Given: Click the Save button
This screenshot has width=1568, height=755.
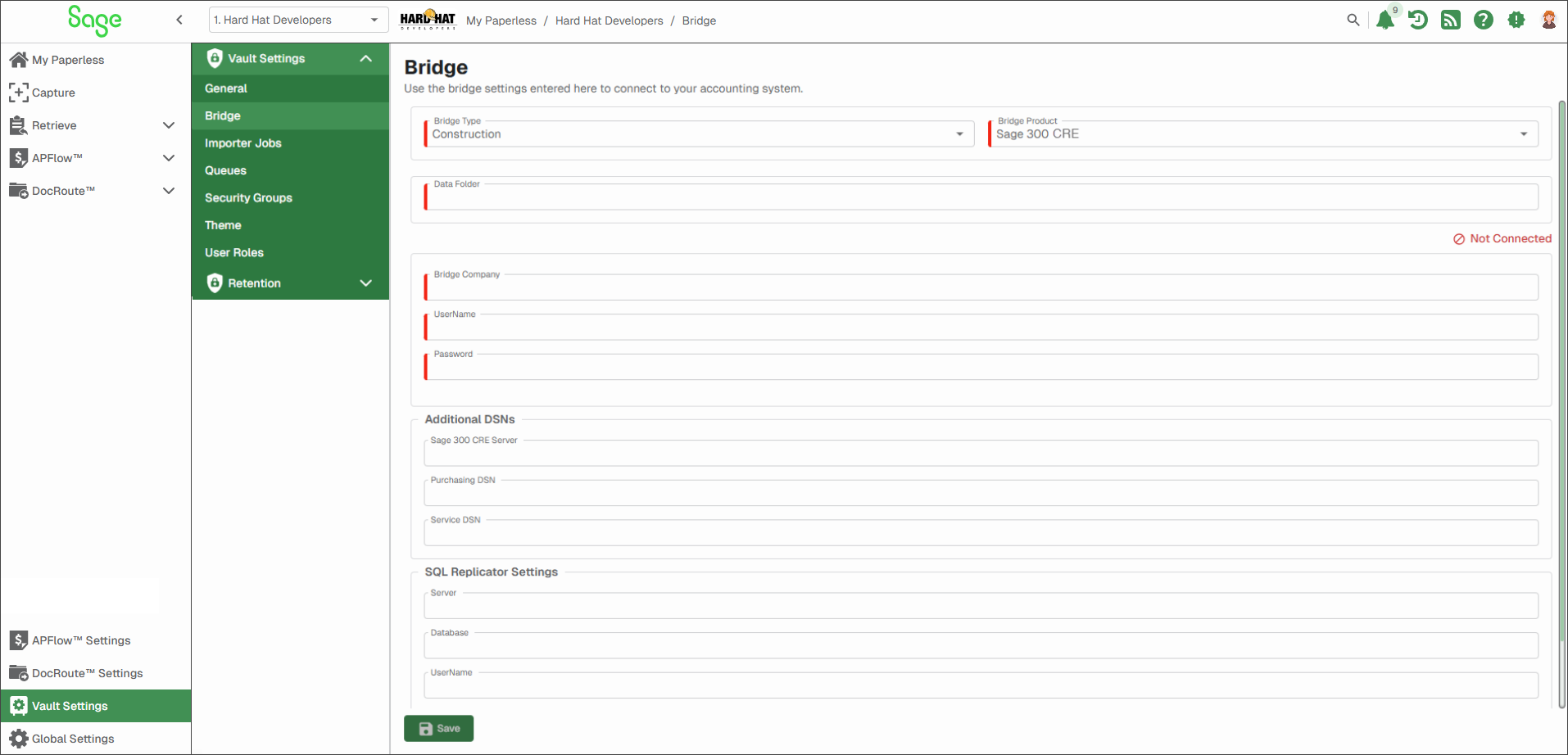Looking at the screenshot, I should pos(438,729).
